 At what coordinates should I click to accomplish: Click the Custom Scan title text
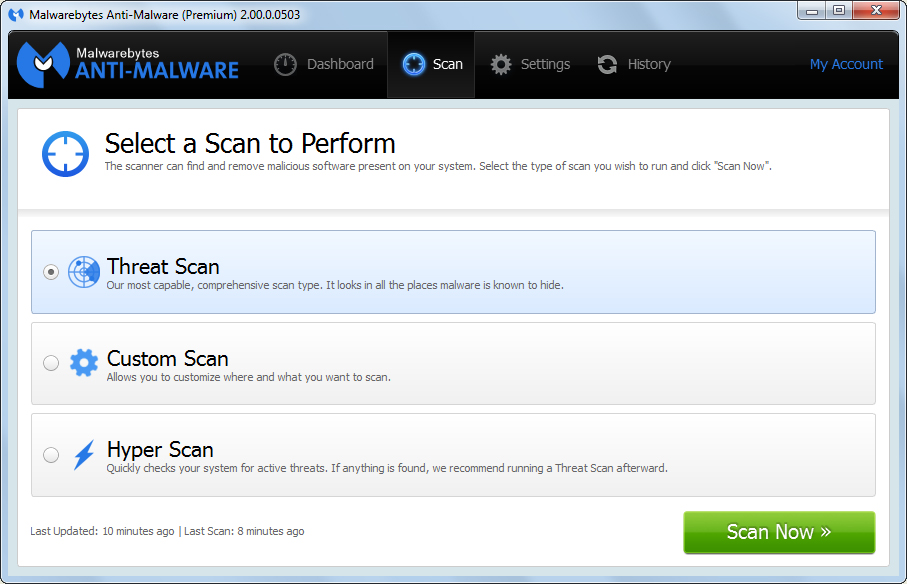168,358
